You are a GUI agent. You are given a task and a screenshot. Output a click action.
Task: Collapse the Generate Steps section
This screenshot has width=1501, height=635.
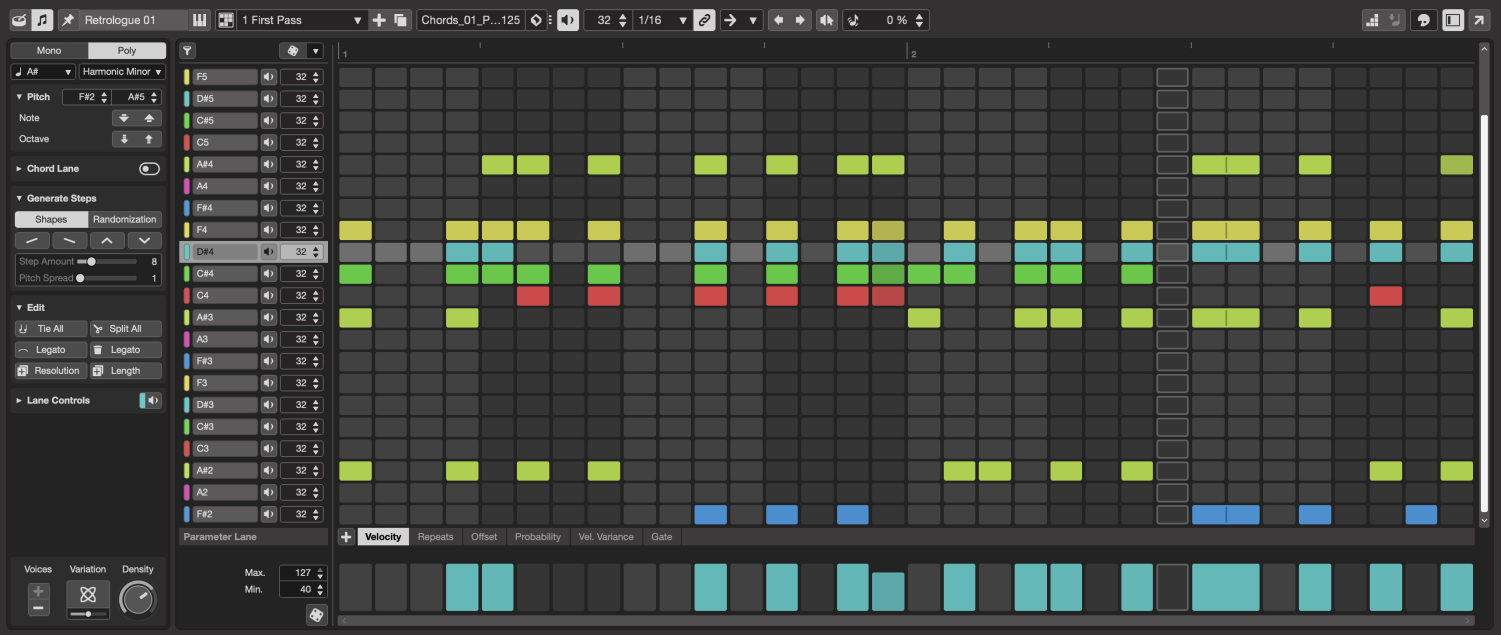19,198
